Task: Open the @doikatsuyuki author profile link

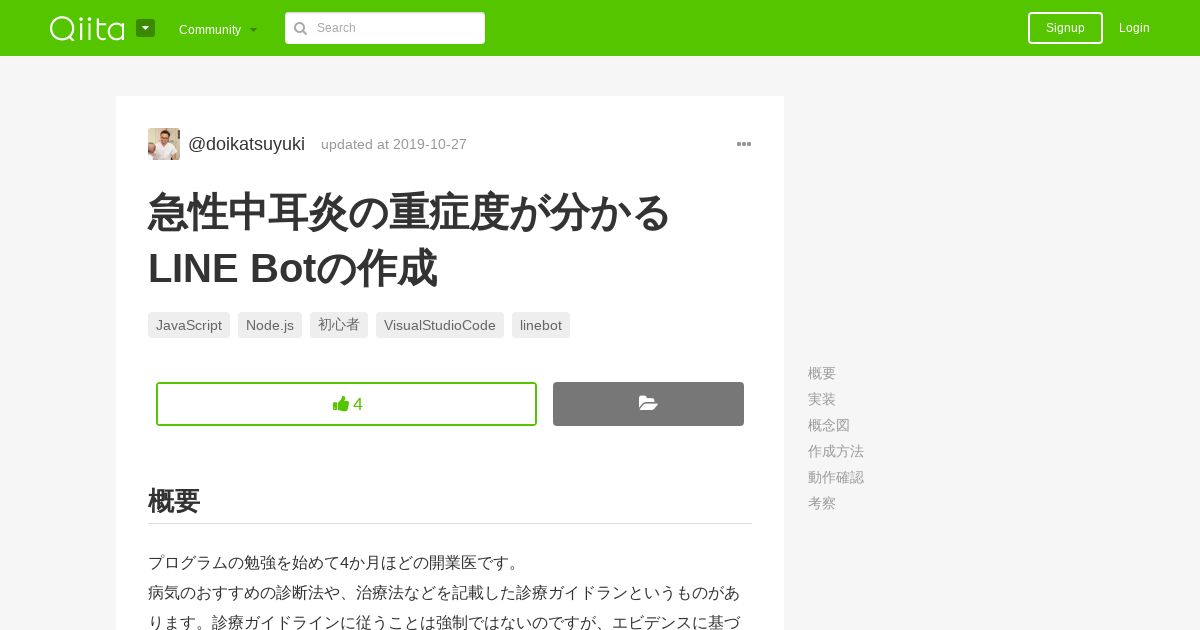Action: (x=246, y=144)
